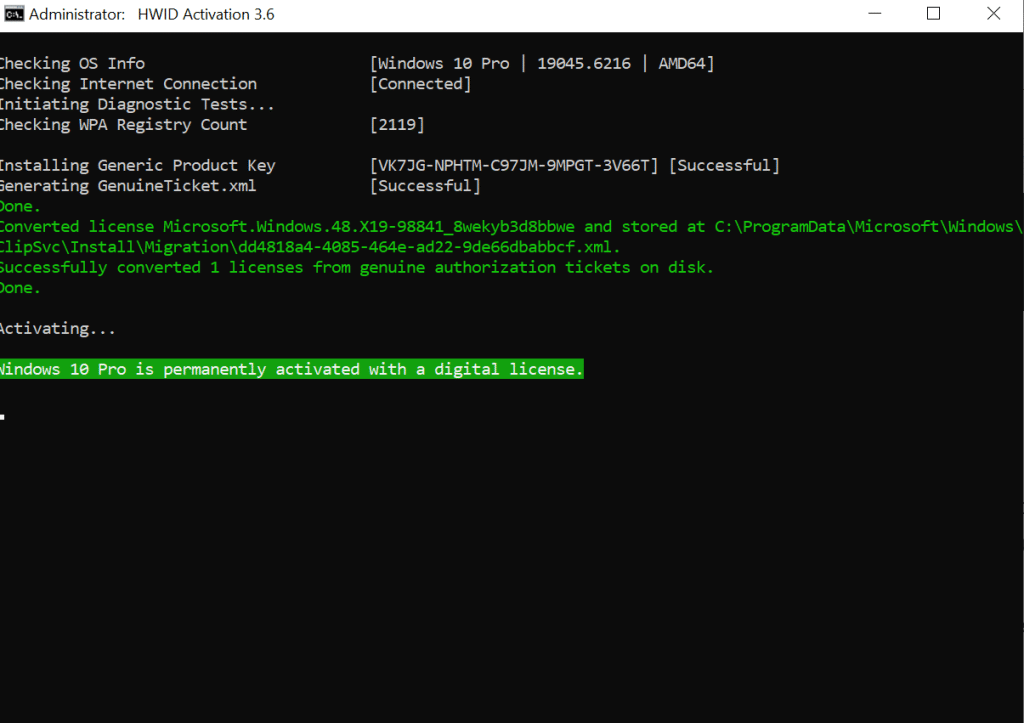1024x723 pixels.
Task: Click the "Activating..." status line
Action: [x=58, y=328]
